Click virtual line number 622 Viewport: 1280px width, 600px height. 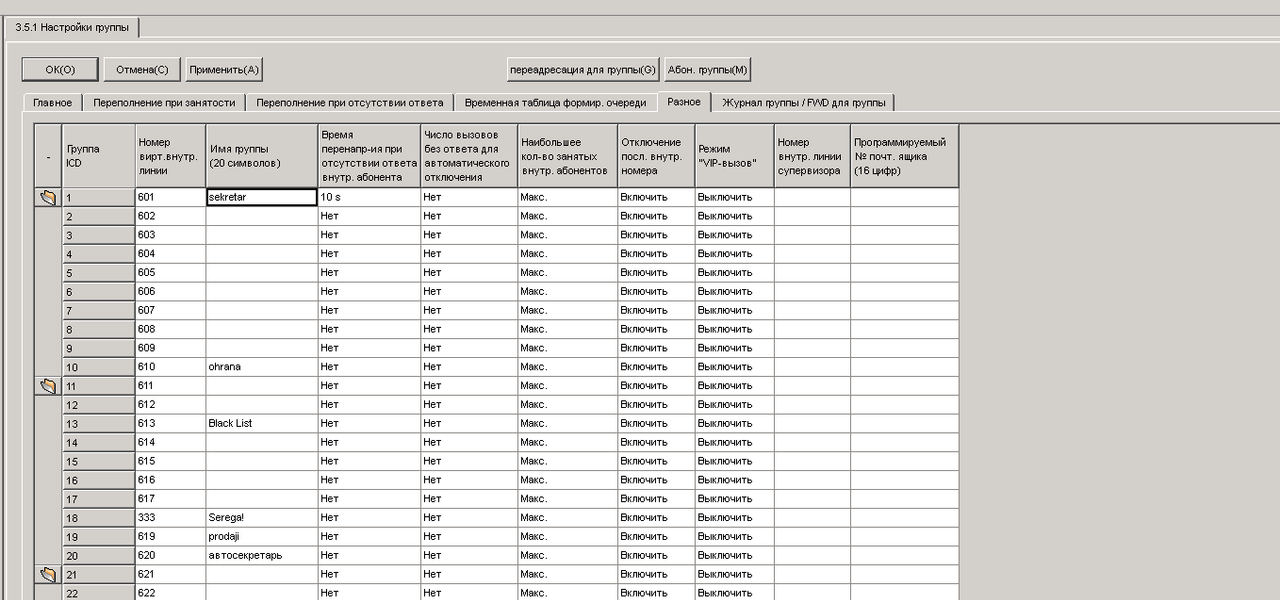pos(170,592)
